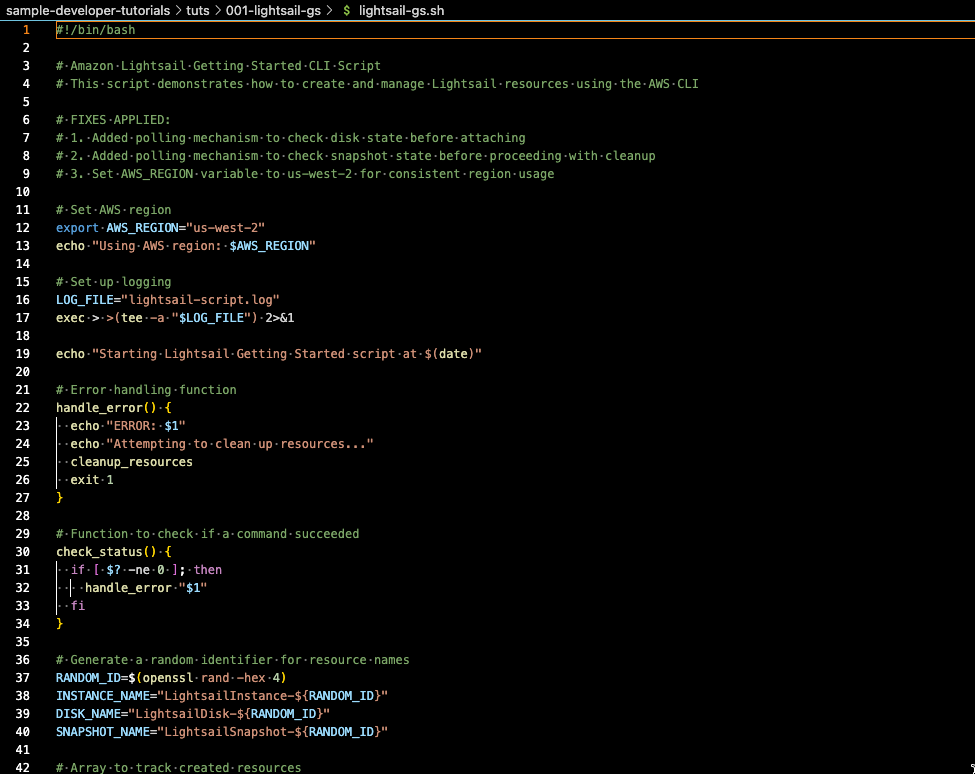Click the 'if [ $? -ne 0 ]; then' line
Viewport: 975px width, 774px height.
click(x=146, y=571)
